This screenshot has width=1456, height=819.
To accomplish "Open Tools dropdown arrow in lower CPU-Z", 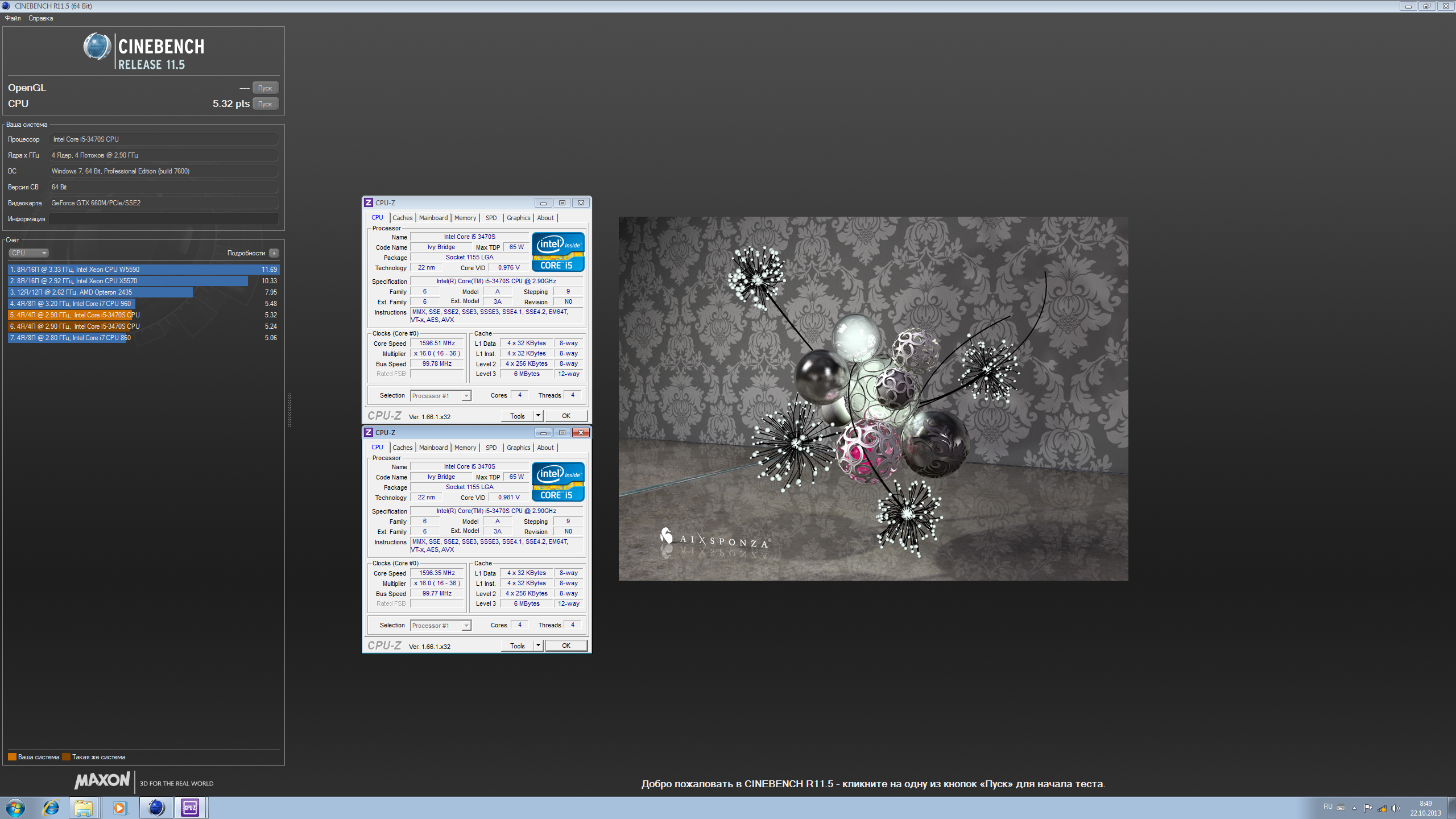I will point(538,646).
